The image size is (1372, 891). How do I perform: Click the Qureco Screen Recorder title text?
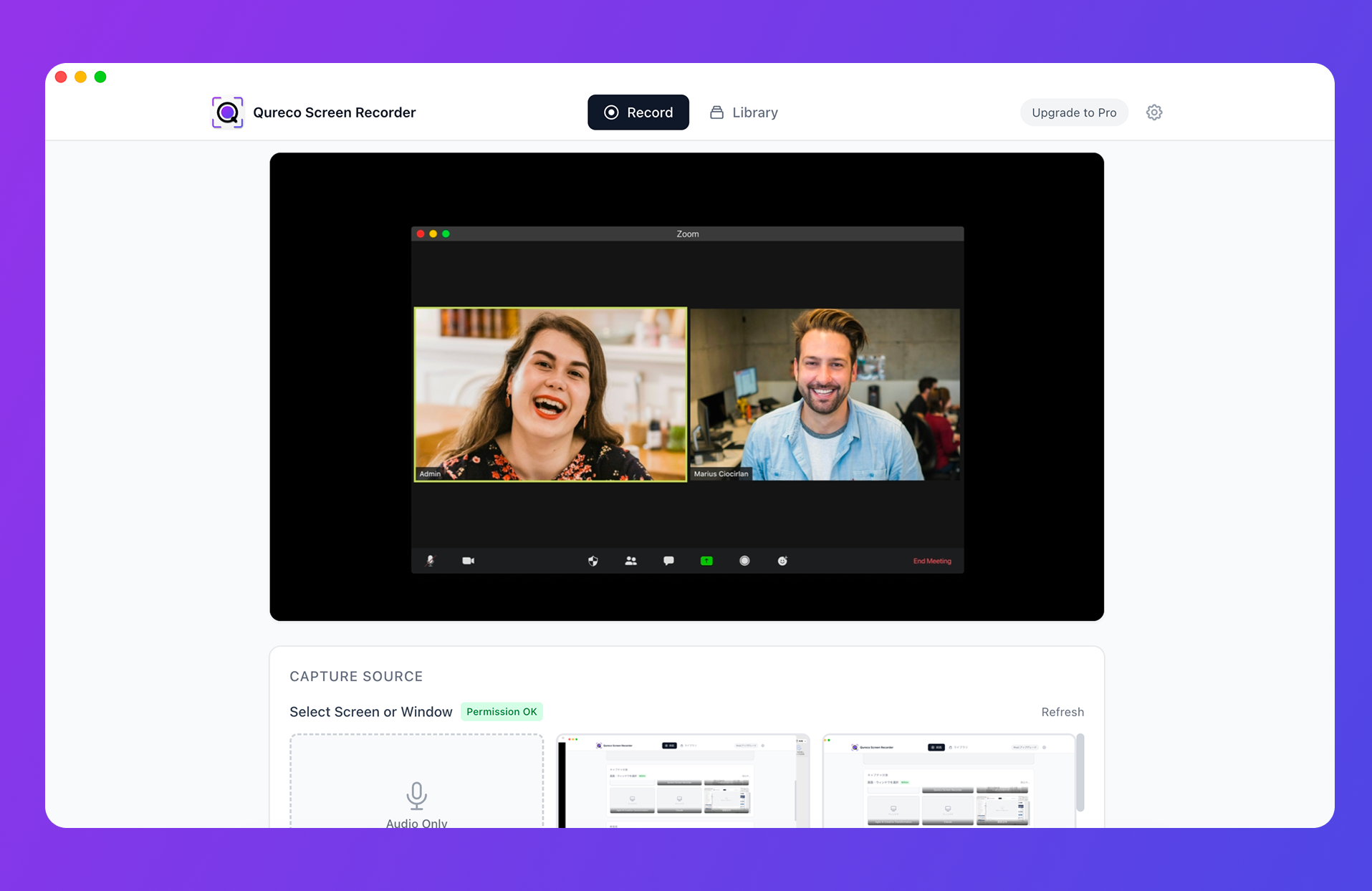click(x=334, y=112)
